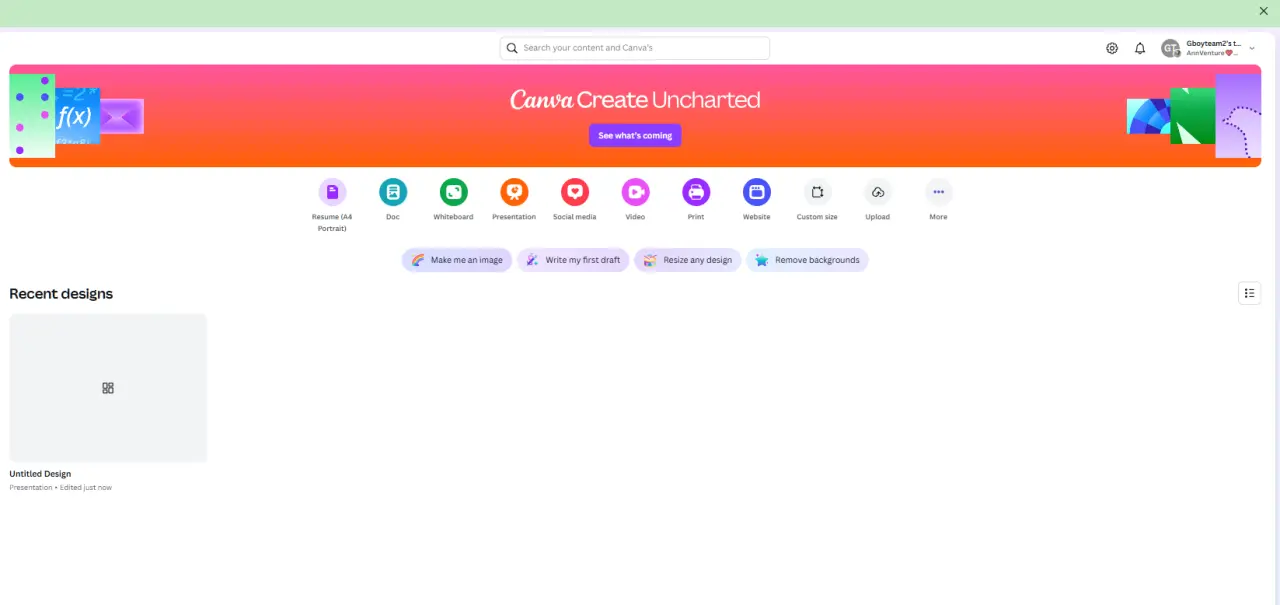Open the Doc design type
This screenshot has height=605, width=1280.
(x=393, y=192)
